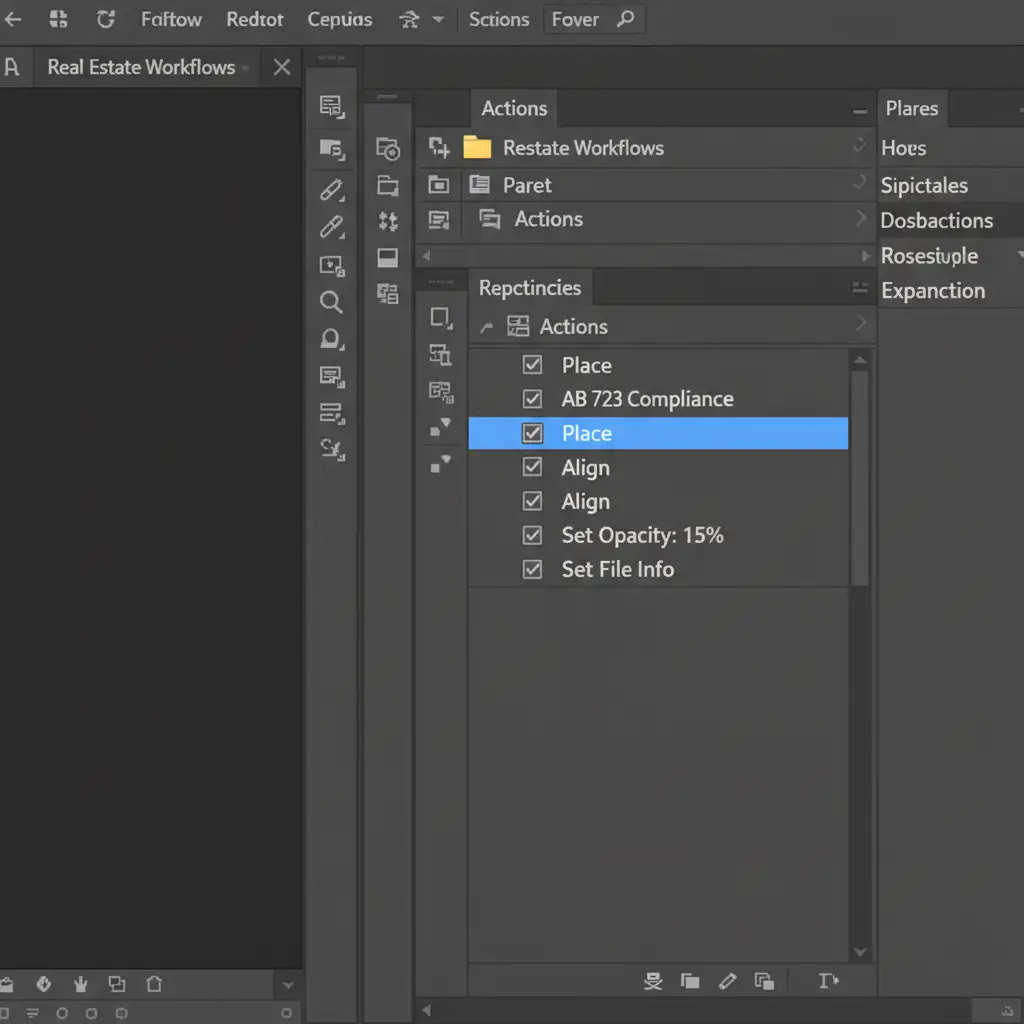Click the actions list vertical scrollbar
This screenshot has width=1024, height=1024.
[859, 480]
